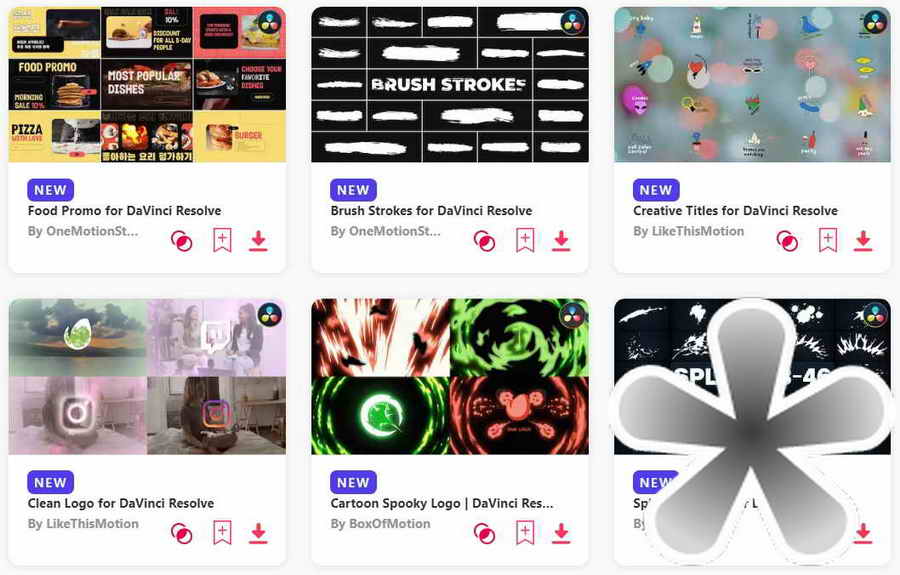Find similar items to Creative Titles
The height and width of the screenshot is (575, 900).
tap(787, 241)
